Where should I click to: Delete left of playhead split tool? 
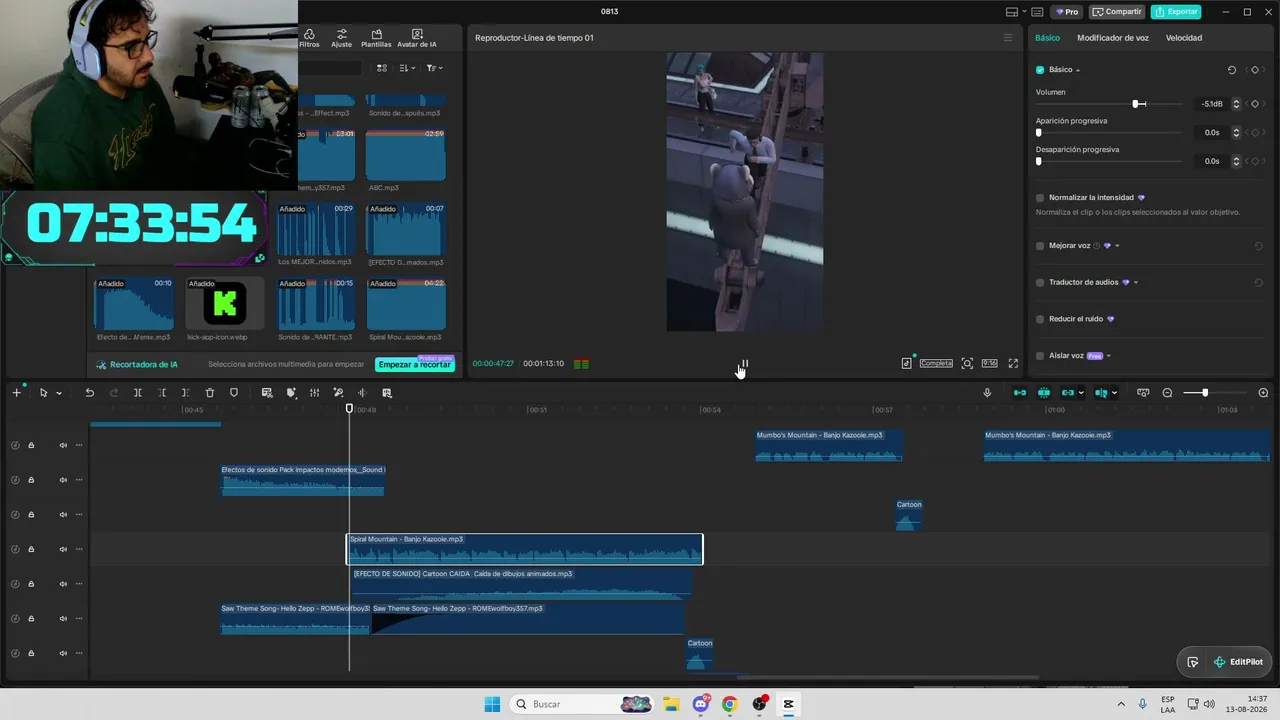(162, 393)
